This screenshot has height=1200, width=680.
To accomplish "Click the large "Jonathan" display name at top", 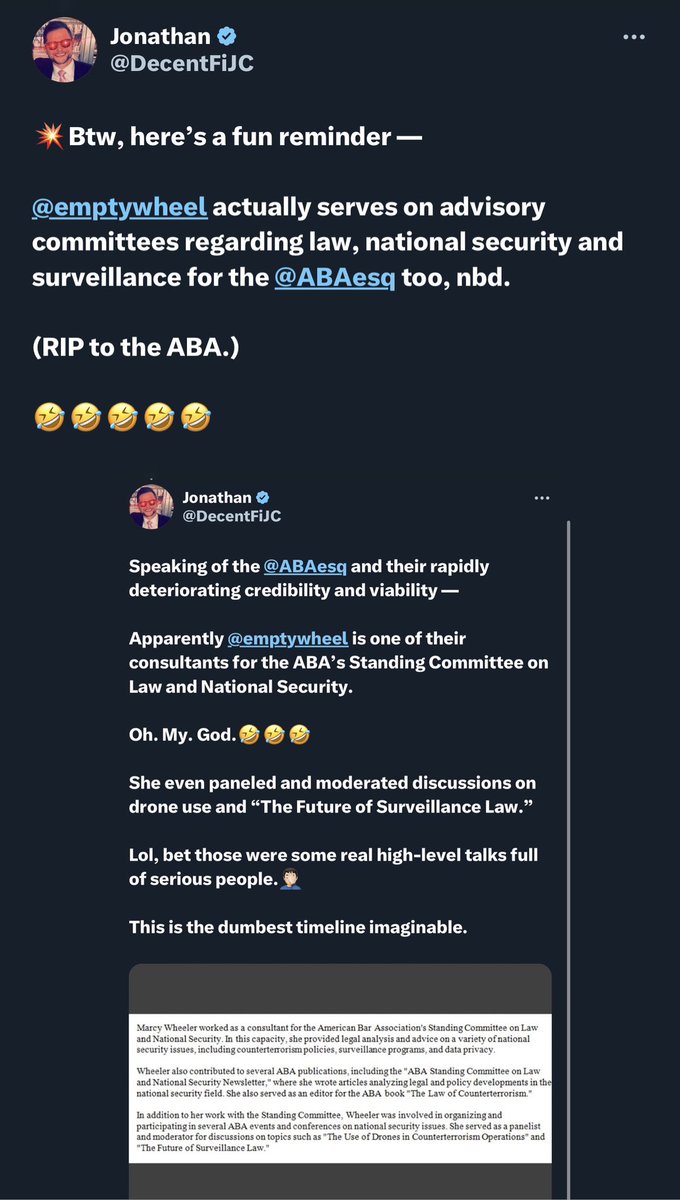I will pyautogui.click(x=160, y=37).
